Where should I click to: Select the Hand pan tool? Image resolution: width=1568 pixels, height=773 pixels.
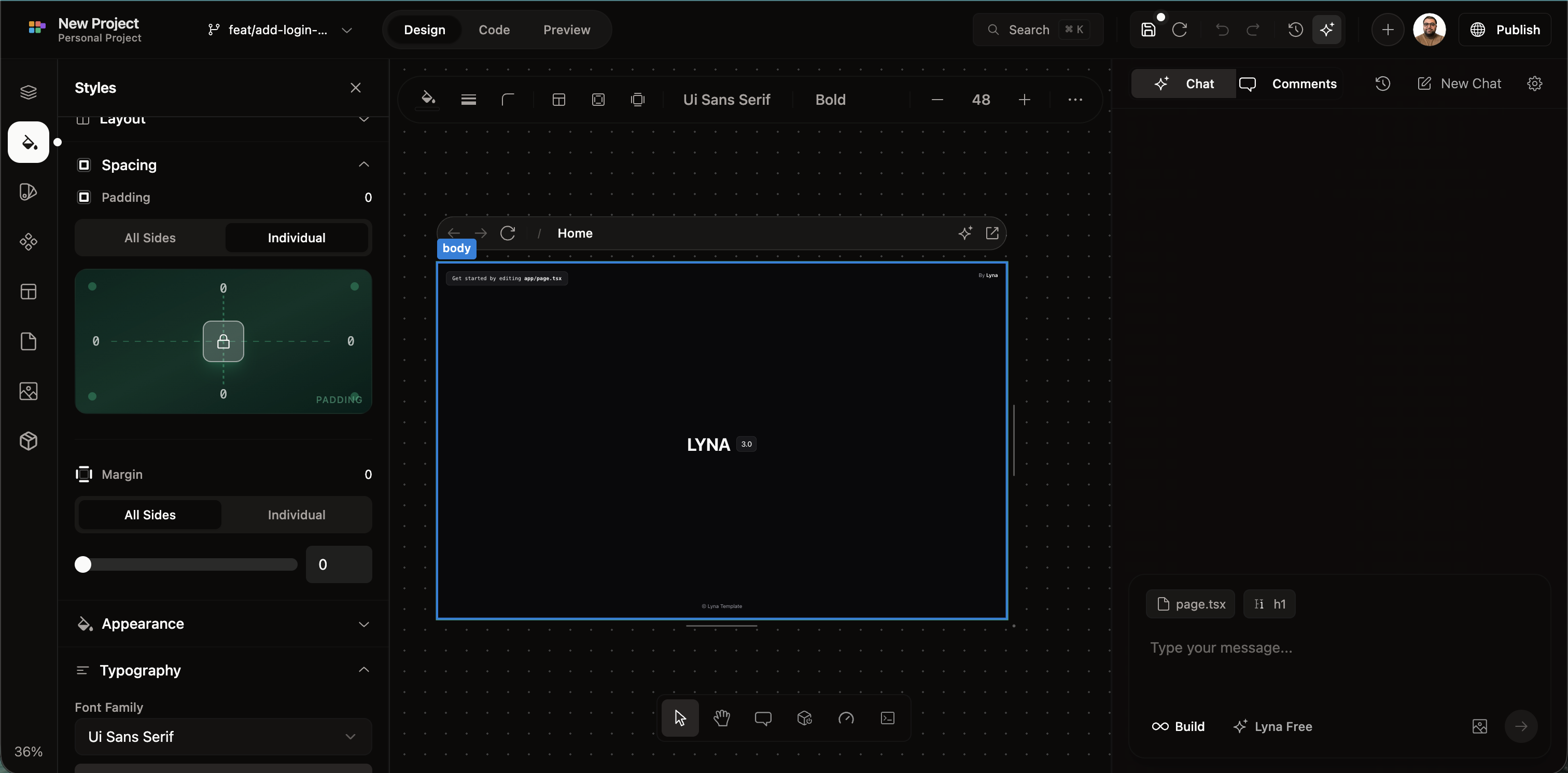pos(721,718)
